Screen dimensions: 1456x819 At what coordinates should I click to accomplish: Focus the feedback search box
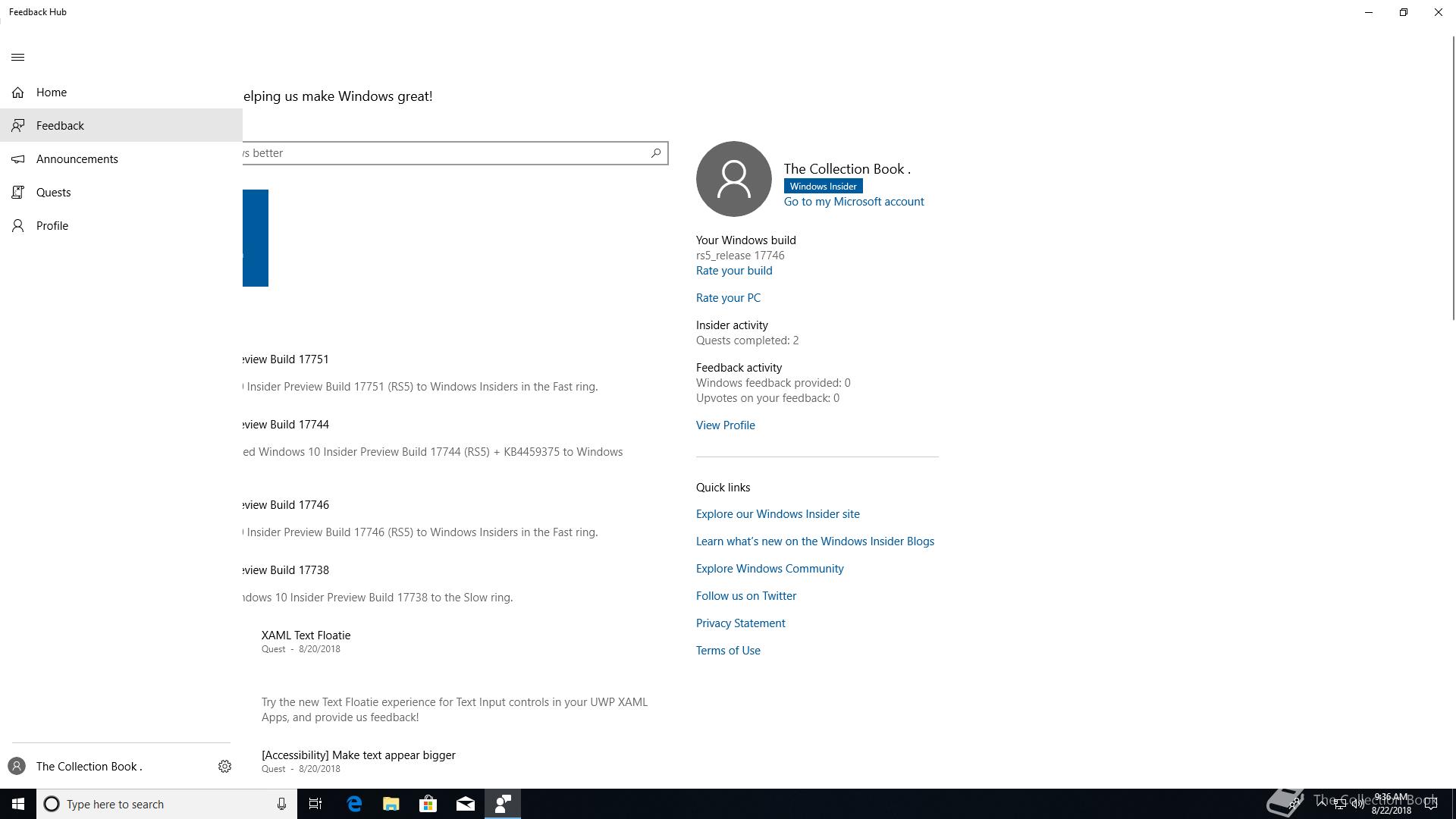pos(455,153)
